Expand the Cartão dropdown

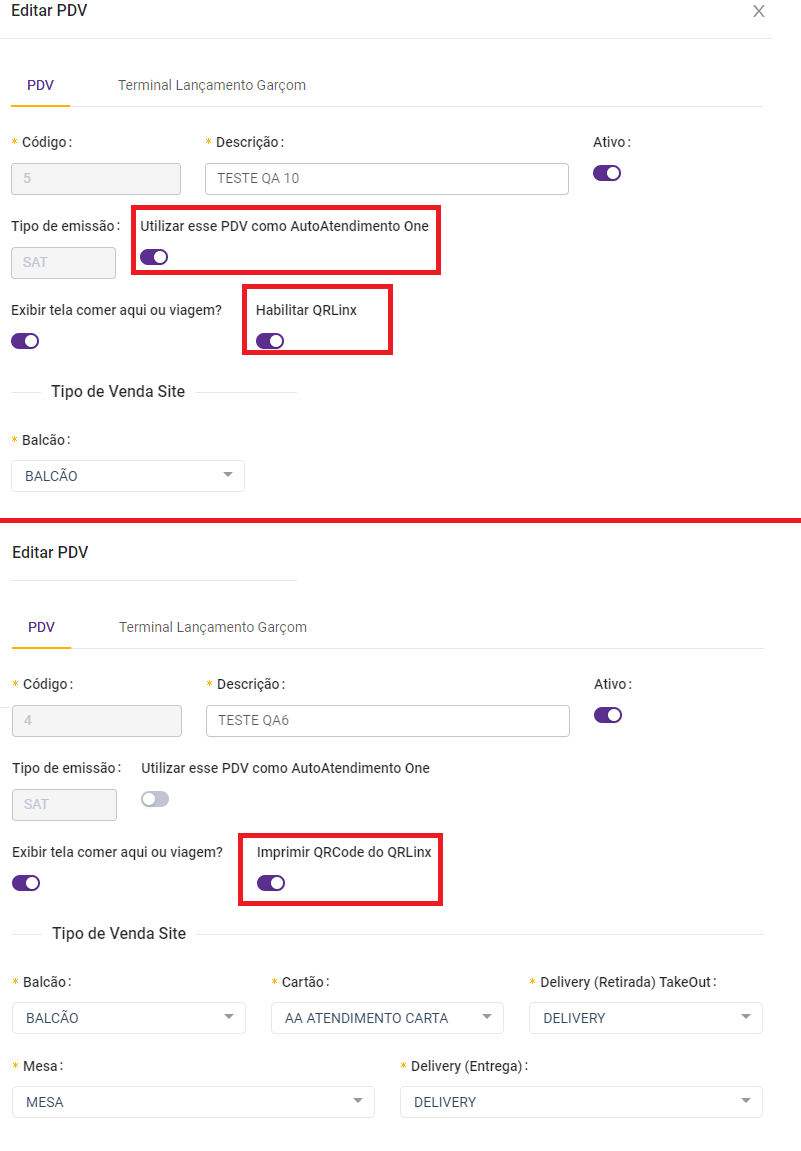pyautogui.click(x=387, y=1018)
